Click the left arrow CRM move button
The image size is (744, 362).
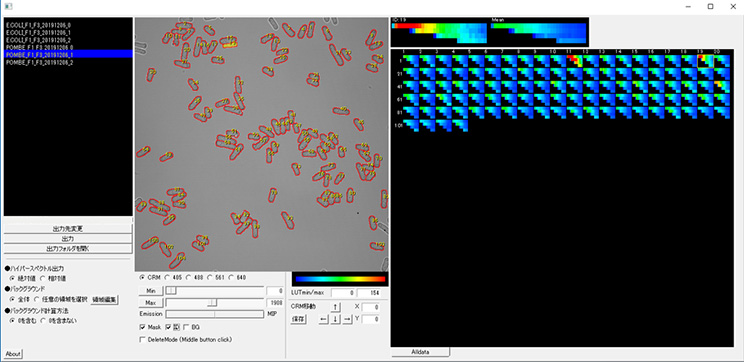pos(323,320)
